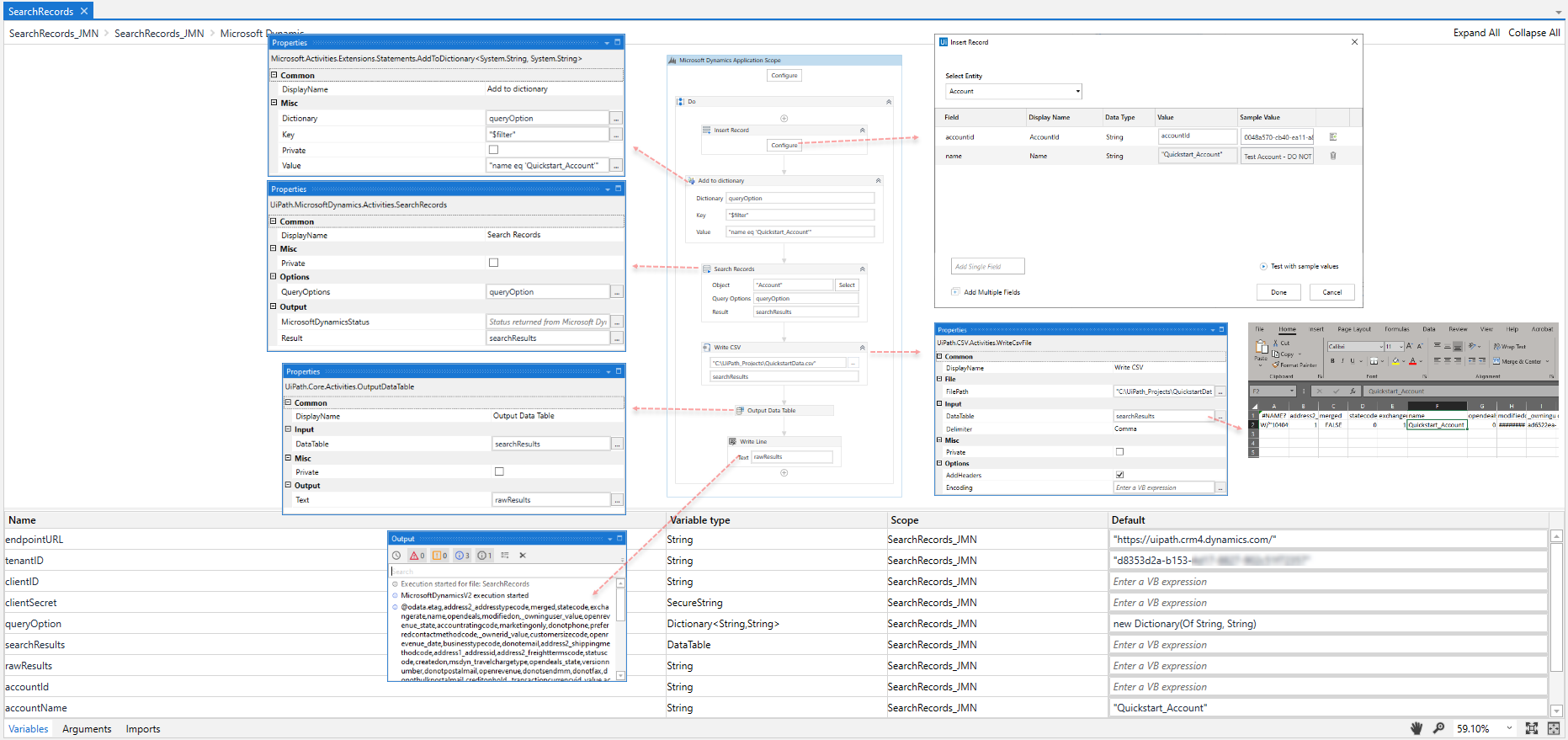The width and height of the screenshot is (1568, 740).
Task: Toggle trace messages filter showing 1
Action: point(484,556)
